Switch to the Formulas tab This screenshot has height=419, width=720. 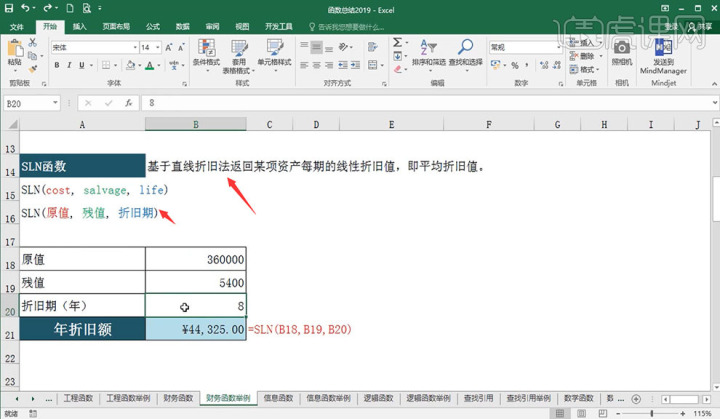[152, 27]
